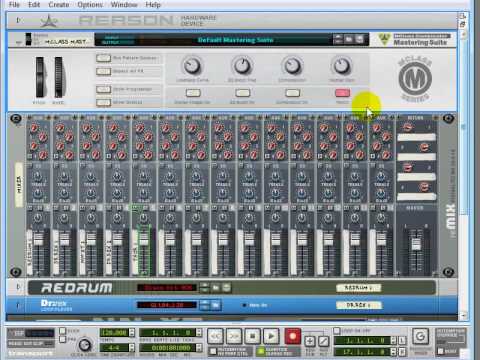Turn aux return 1 knob in mixer master
This screenshot has height=360, width=480.
pos(408,127)
